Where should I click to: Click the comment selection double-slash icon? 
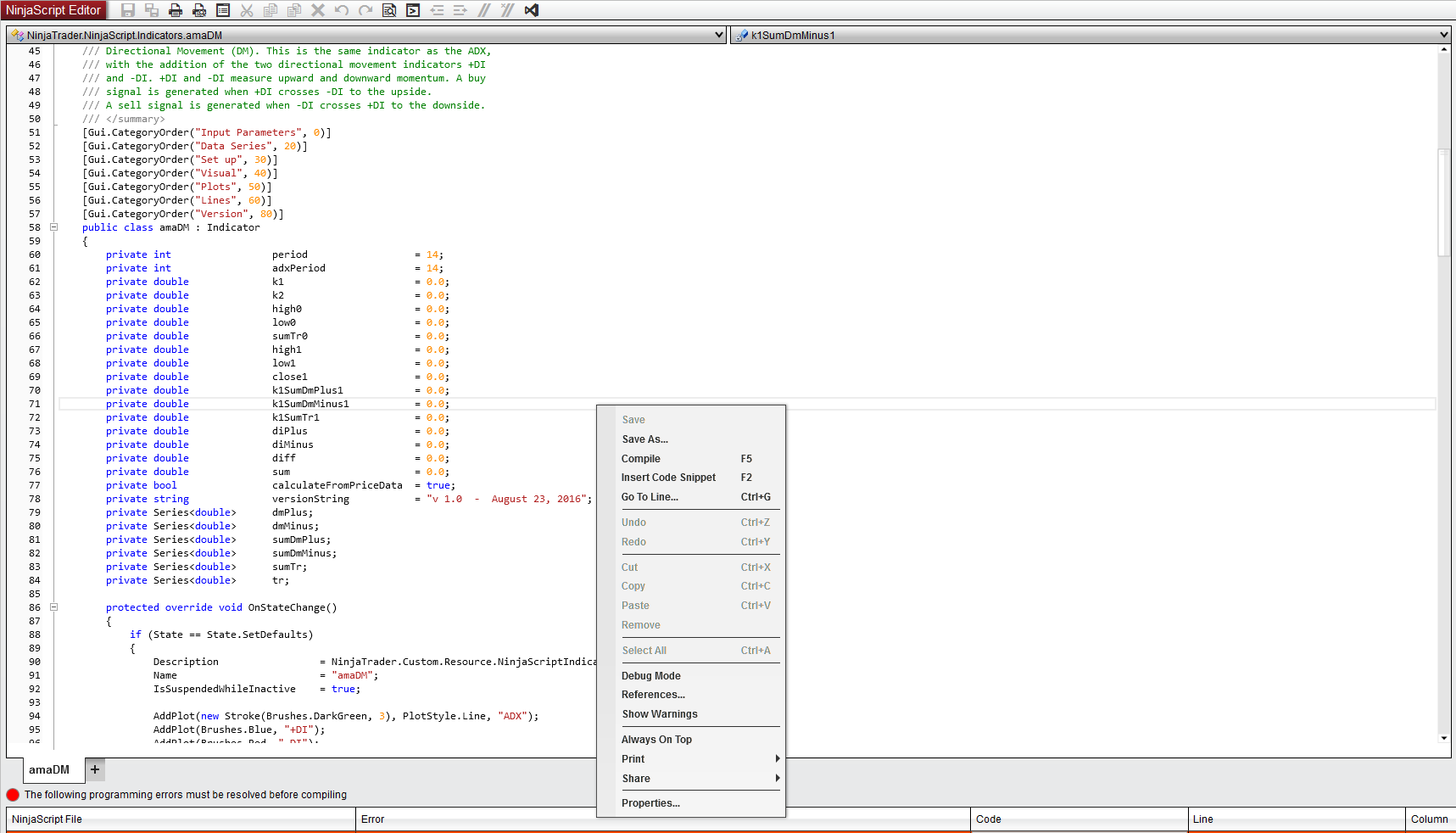tap(484, 10)
